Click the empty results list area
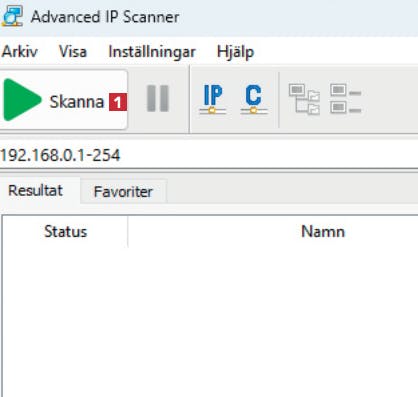The image size is (418, 397). tap(210, 322)
